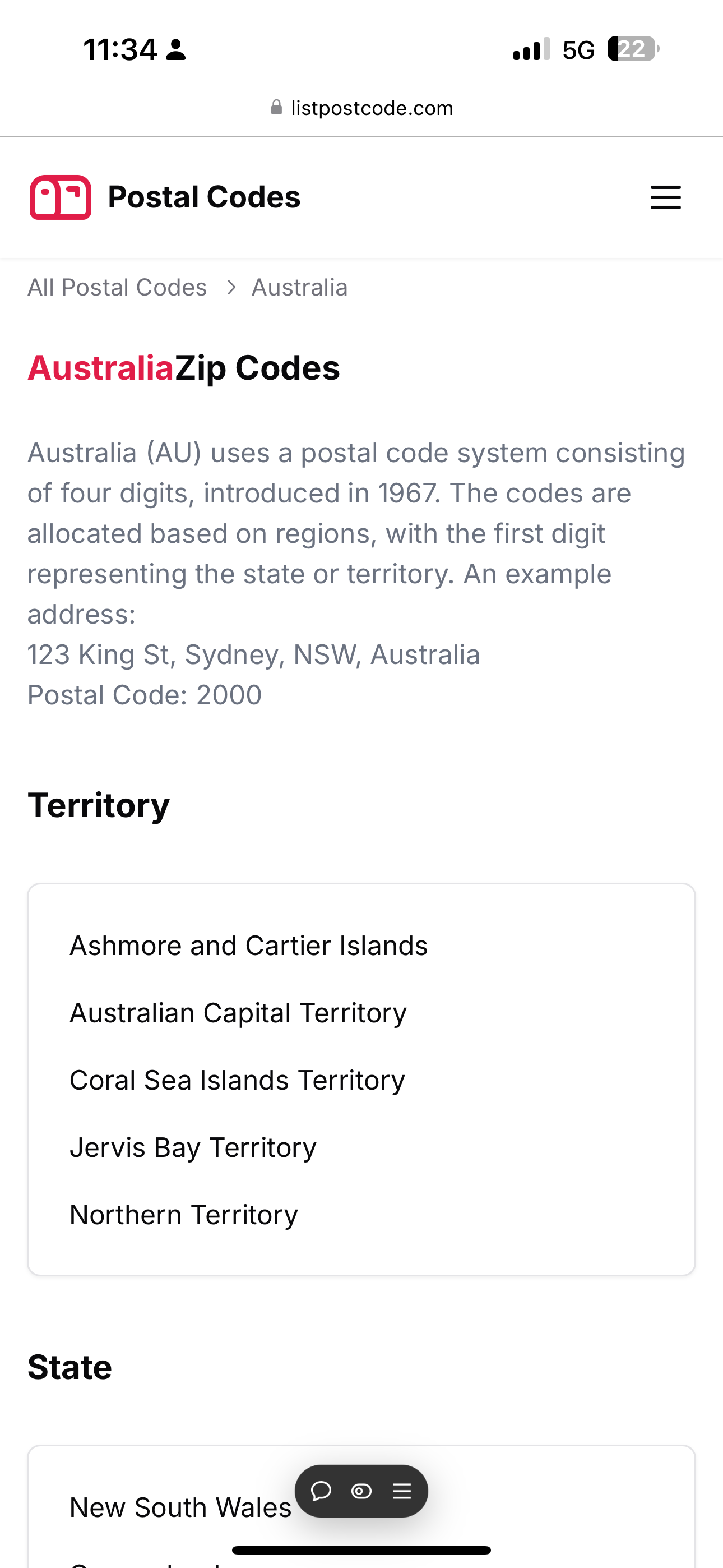Image resolution: width=723 pixels, height=1568 pixels.
Task: Open the chat bubble in floating toolbar
Action: click(321, 1491)
